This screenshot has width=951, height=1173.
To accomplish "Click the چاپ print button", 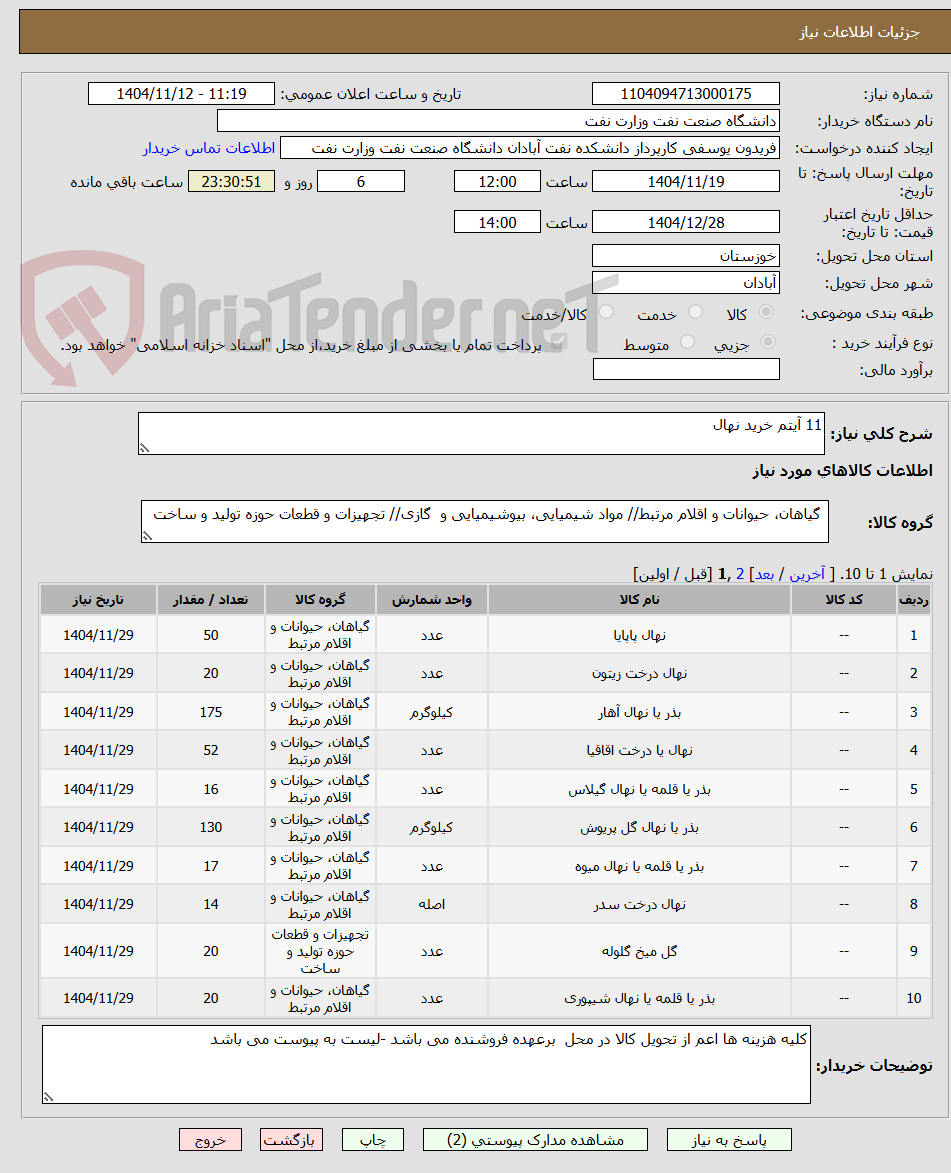I will pos(373,1139).
